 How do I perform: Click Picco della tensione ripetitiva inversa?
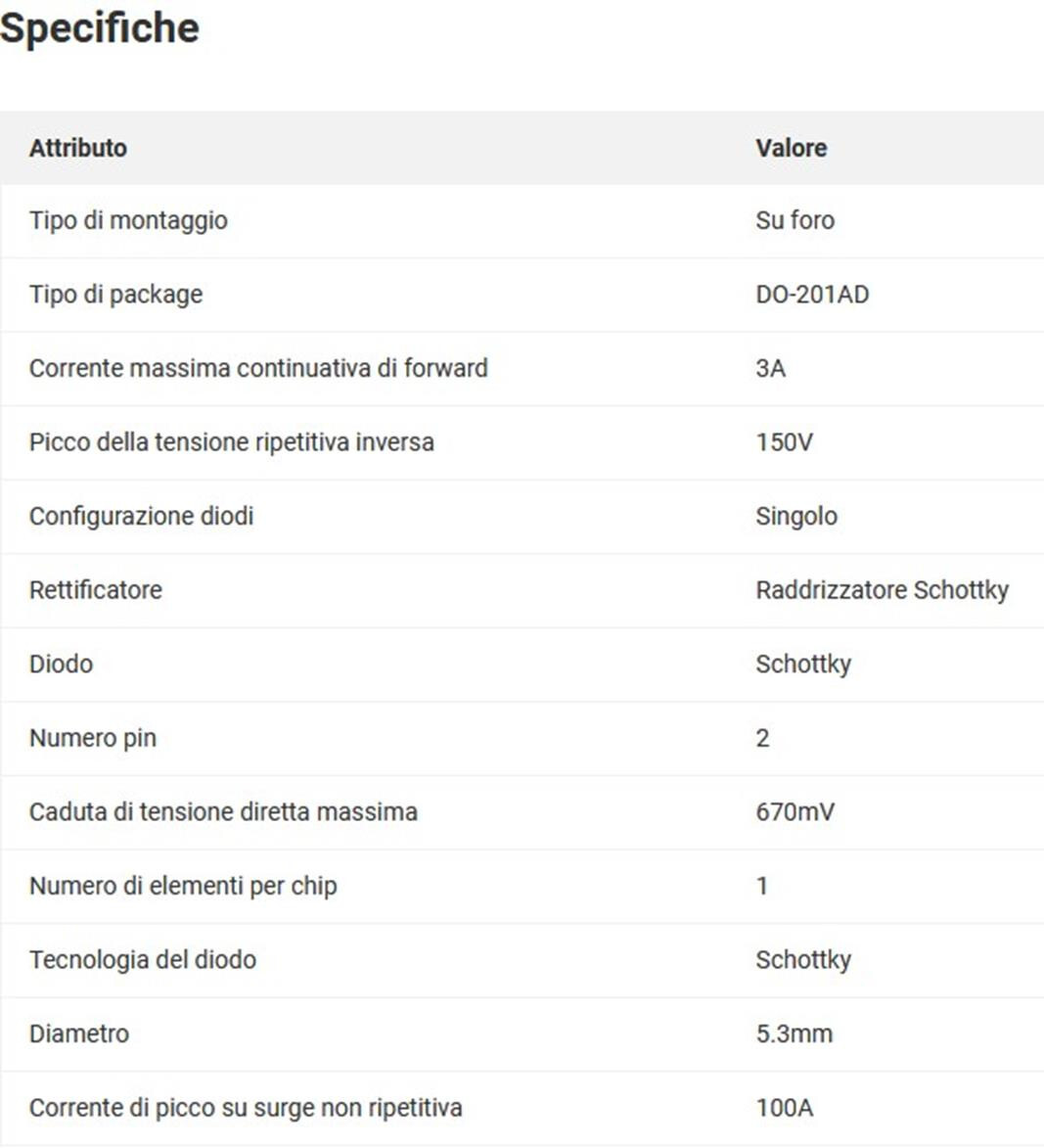point(231,442)
